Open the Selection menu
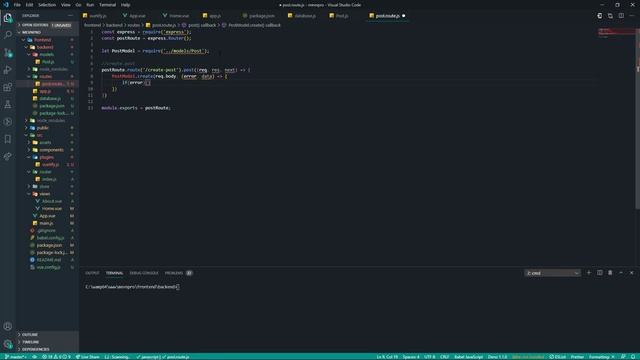This screenshot has height=360, width=640. 47,5
